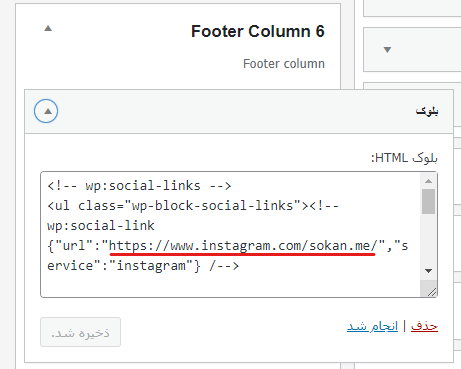Click the textarea scrollbar up arrow
Screen dimensions: 461x369
(428, 181)
